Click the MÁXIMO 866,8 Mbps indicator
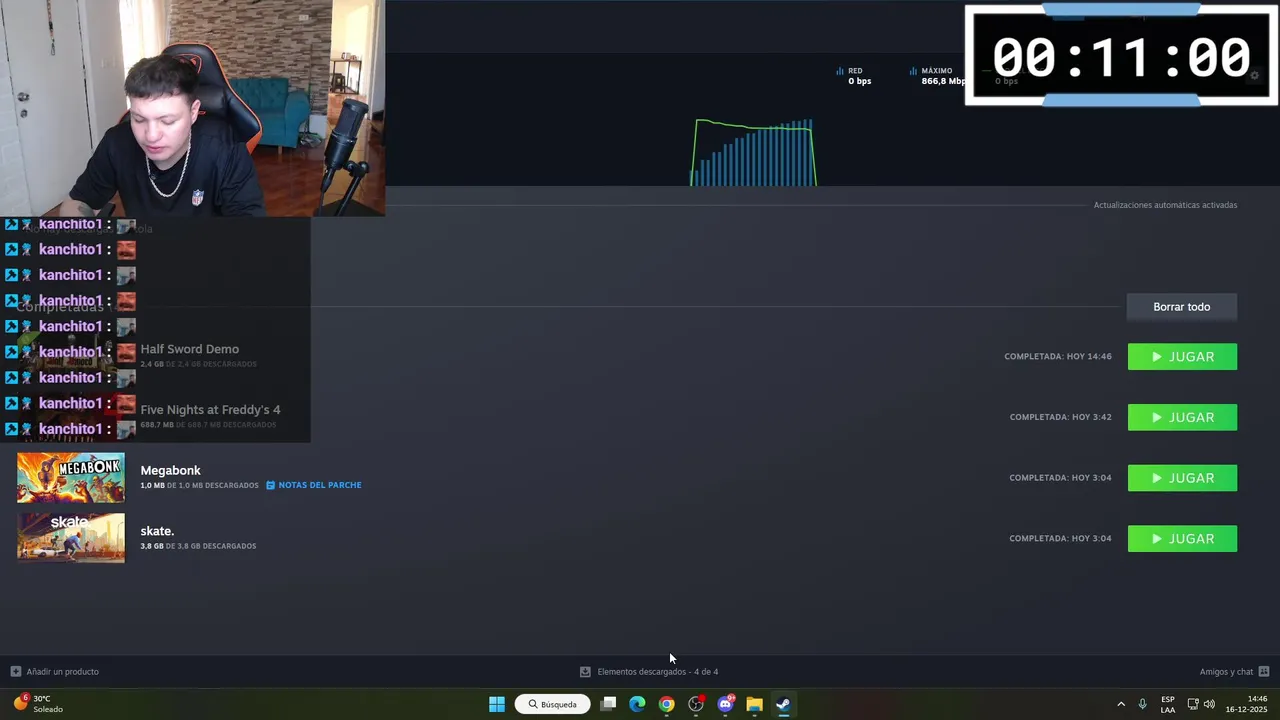 [x=938, y=76]
